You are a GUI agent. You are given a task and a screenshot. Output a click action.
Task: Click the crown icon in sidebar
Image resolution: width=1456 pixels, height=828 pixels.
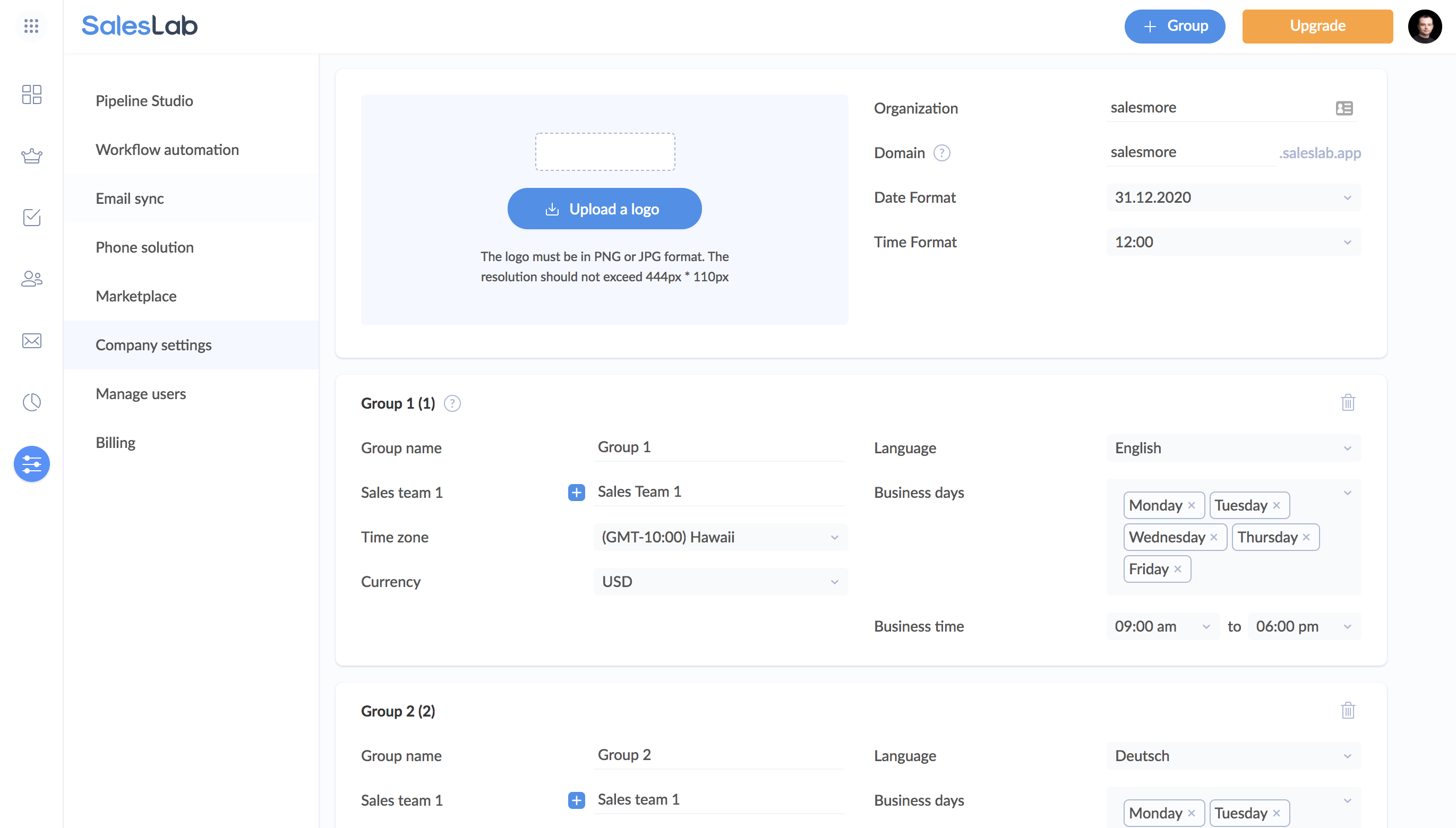tap(31, 156)
